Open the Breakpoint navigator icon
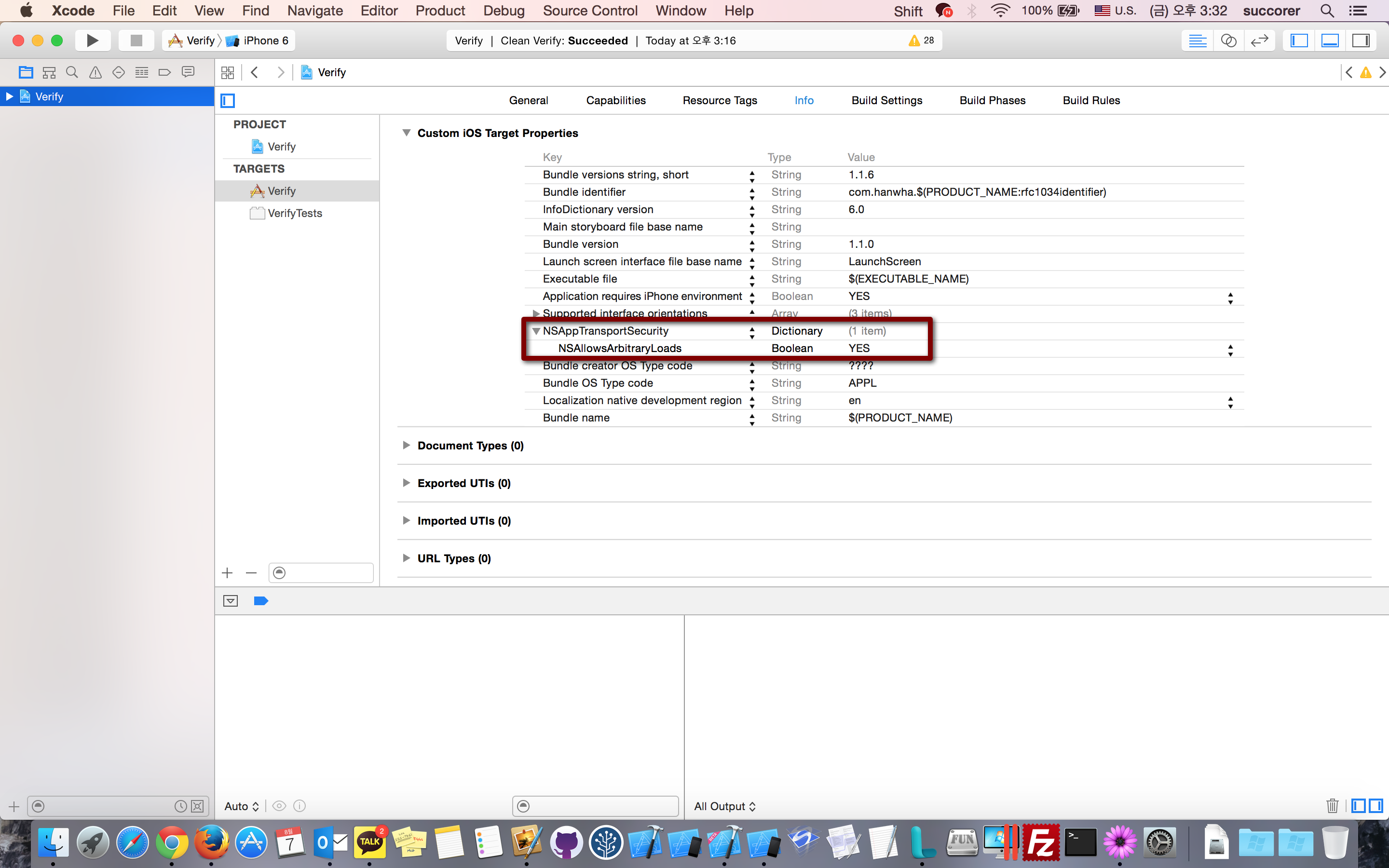The width and height of the screenshot is (1389, 868). pyautogui.click(x=165, y=72)
